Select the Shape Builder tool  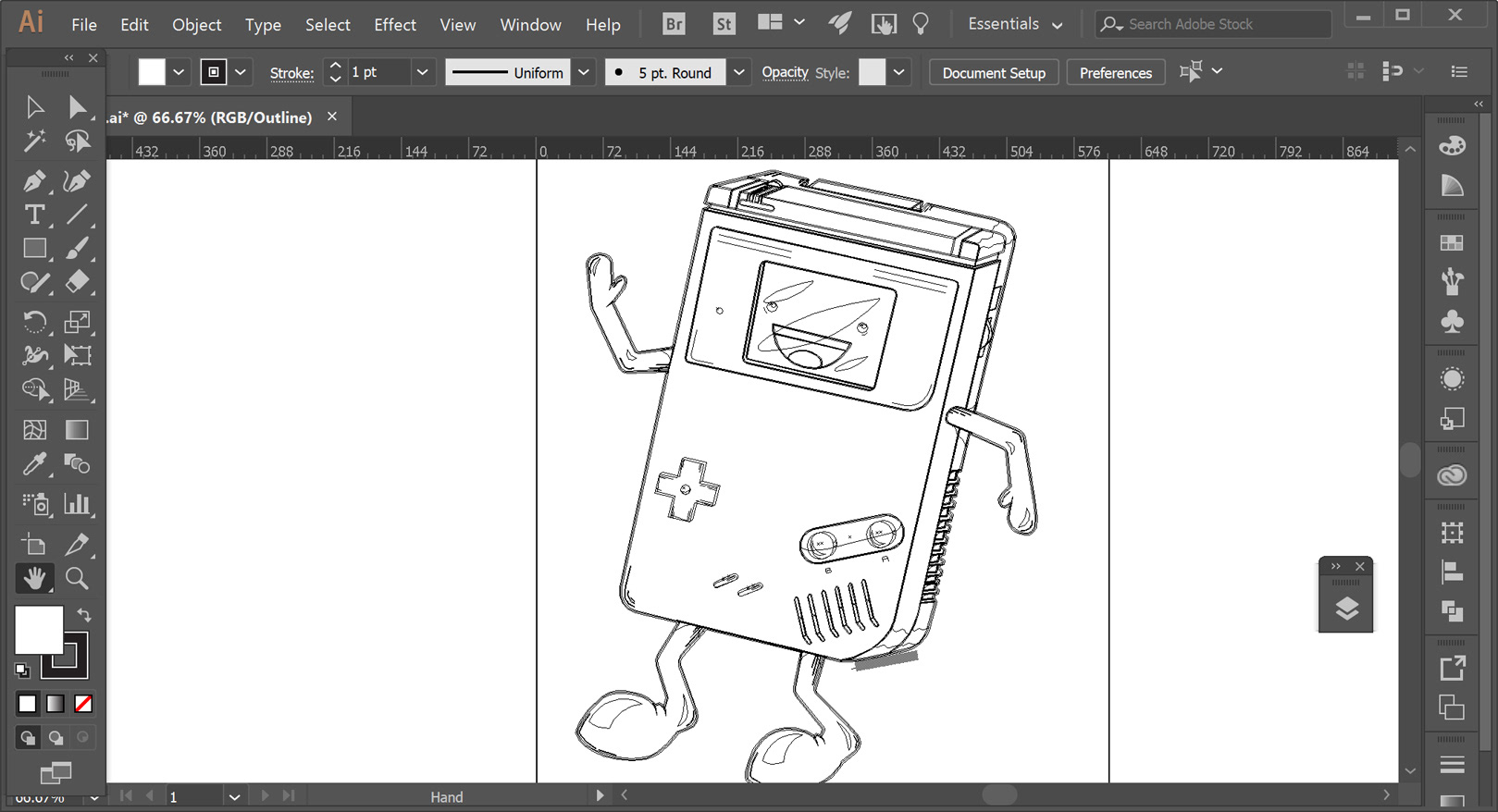[x=35, y=388]
